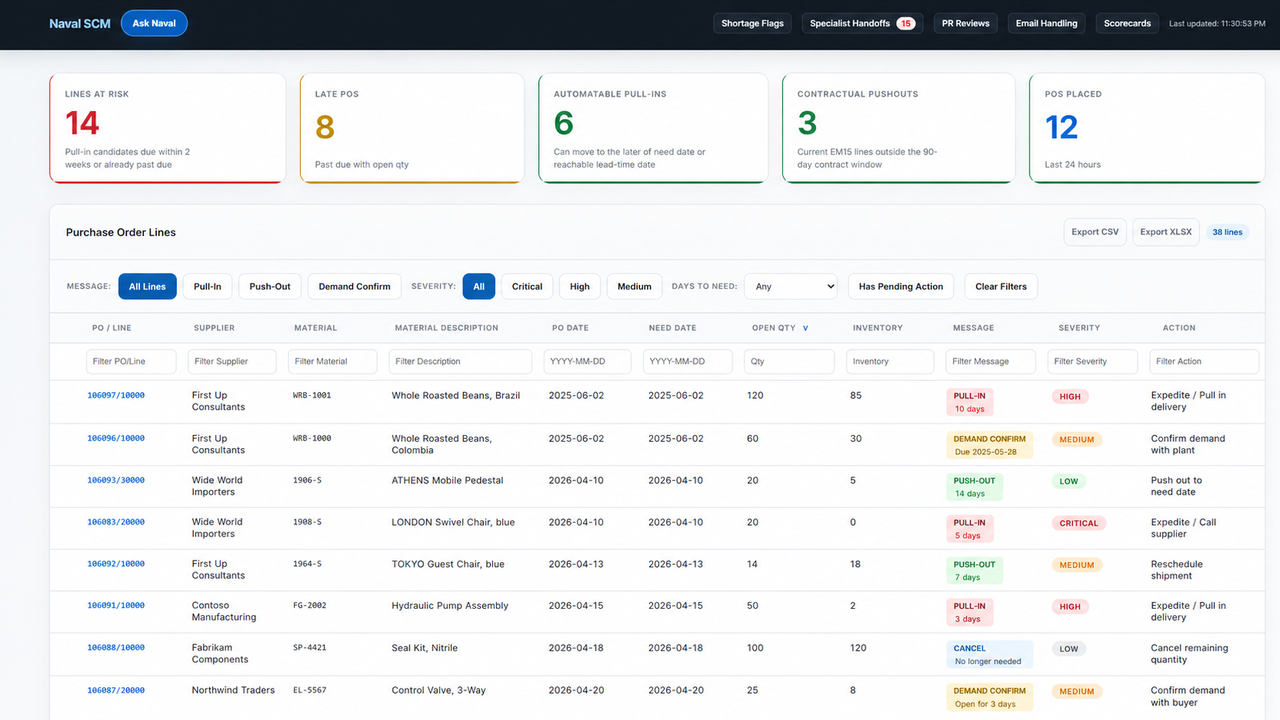Open Specialist Handoffs page
The height and width of the screenshot is (720, 1280).
point(863,23)
